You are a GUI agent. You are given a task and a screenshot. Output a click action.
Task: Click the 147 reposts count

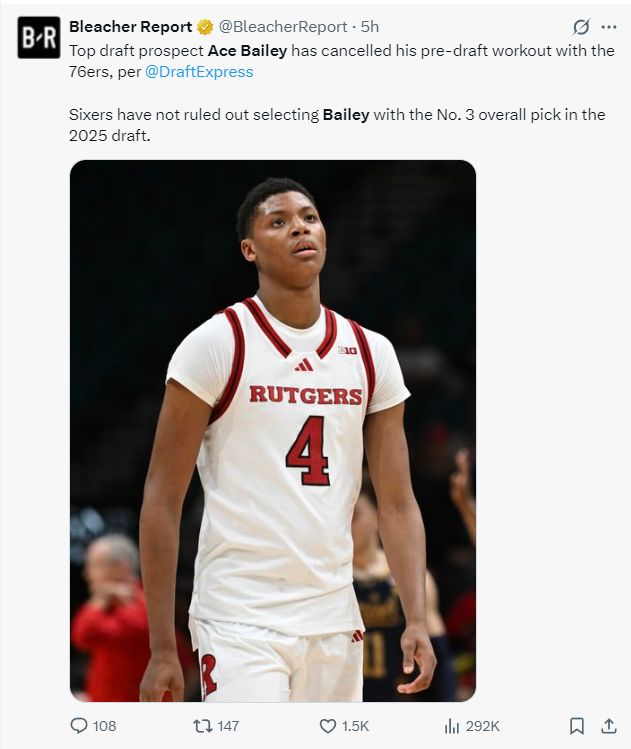pos(228,726)
